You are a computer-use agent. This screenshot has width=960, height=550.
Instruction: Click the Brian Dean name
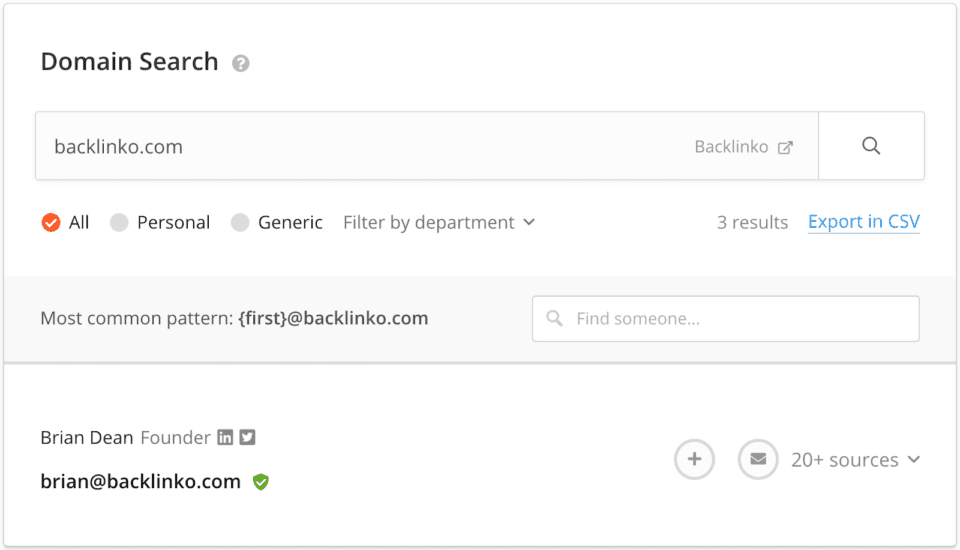[86, 438]
